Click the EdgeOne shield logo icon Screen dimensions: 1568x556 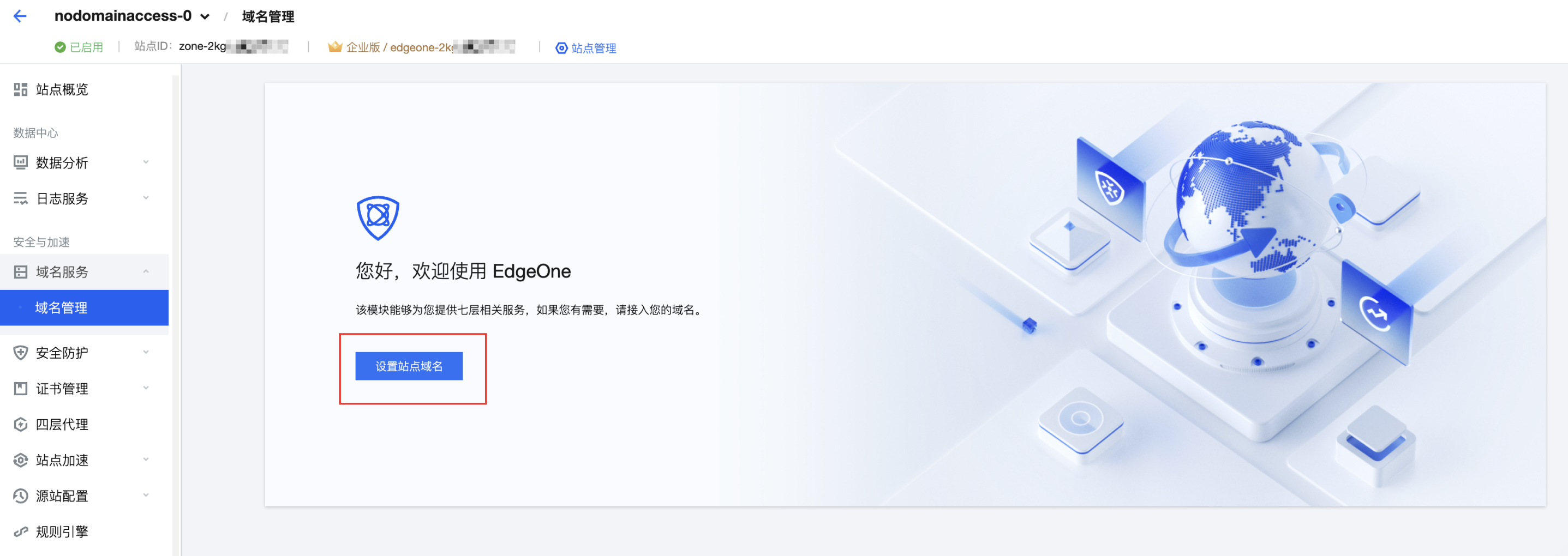click(x=378, y=218)
